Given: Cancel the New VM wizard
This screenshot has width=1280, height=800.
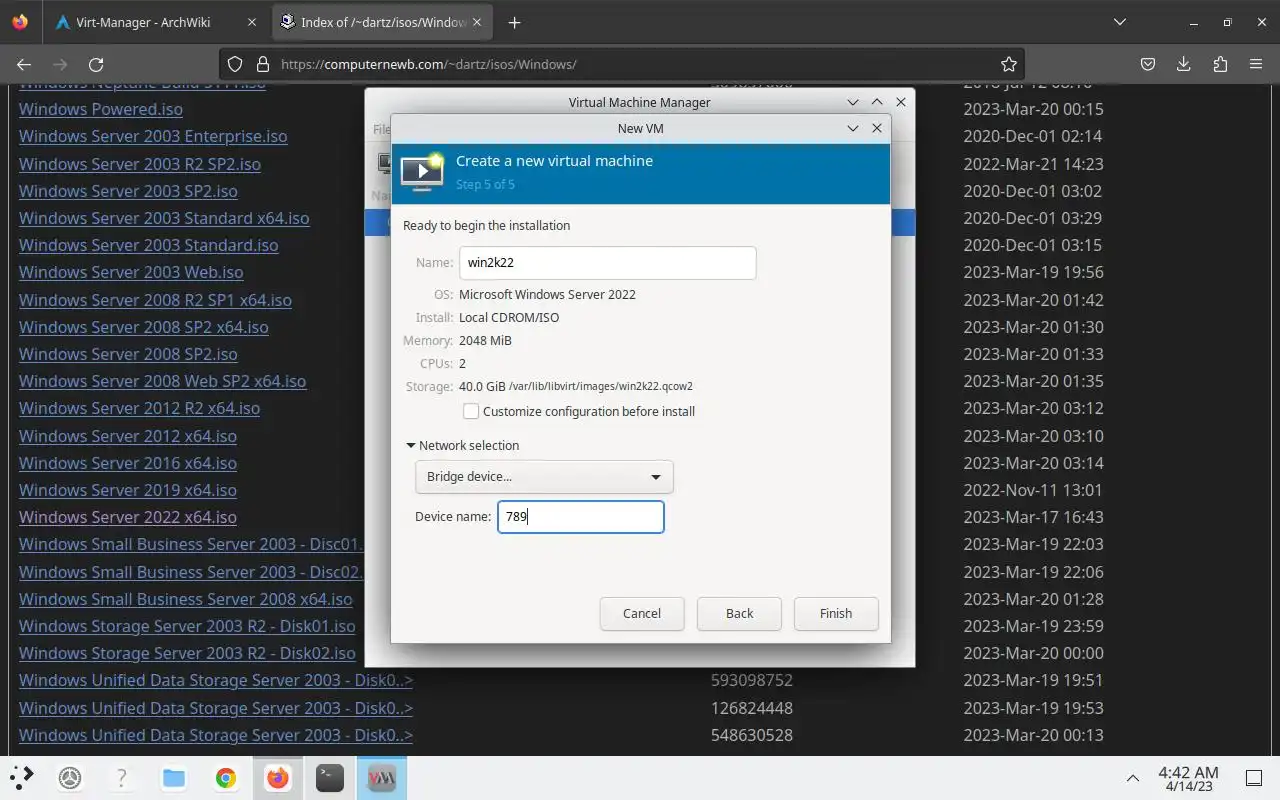Looking at the screenshot, I should coord(642,614).
